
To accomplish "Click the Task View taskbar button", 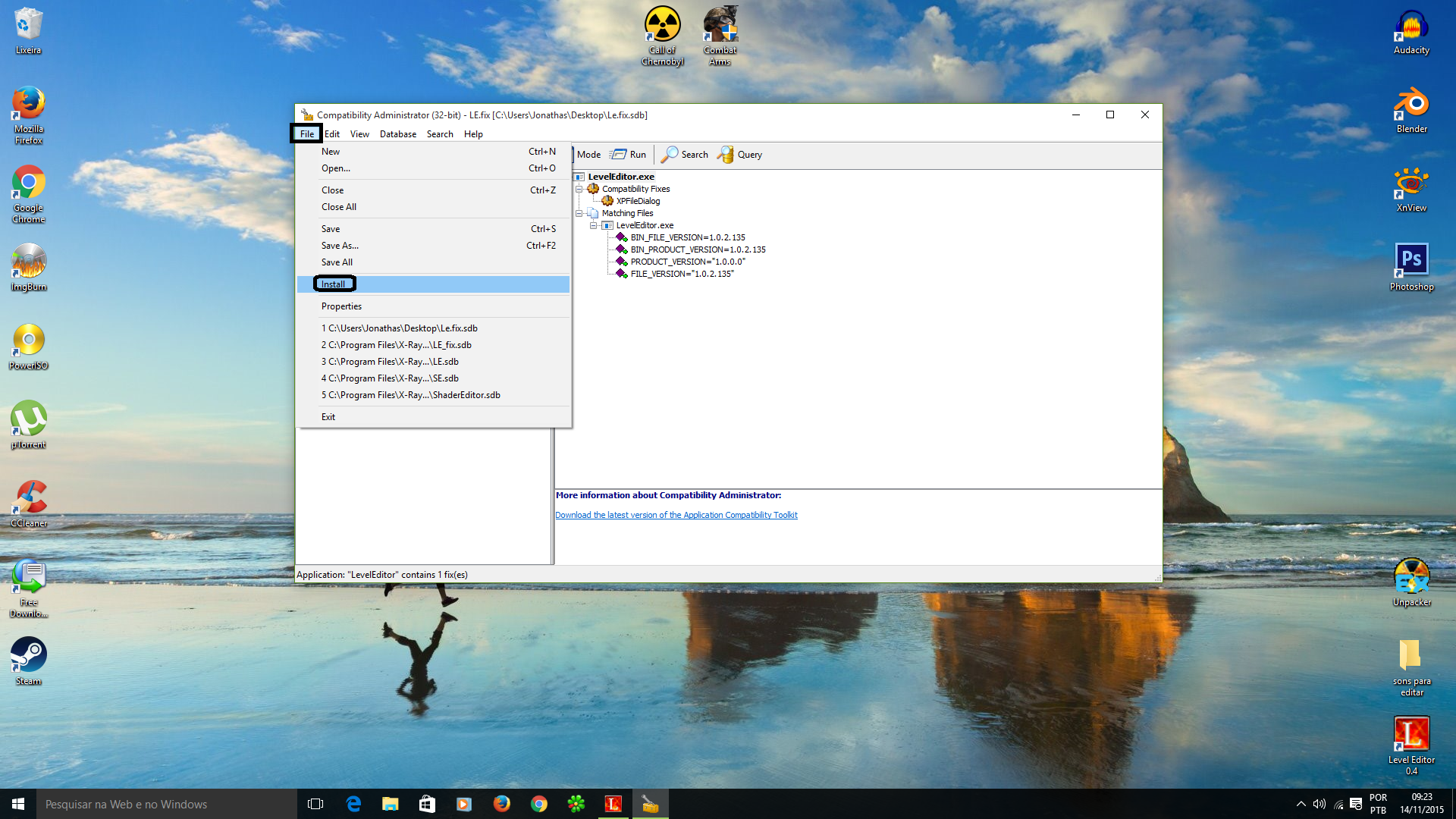I will click(316, 804).
